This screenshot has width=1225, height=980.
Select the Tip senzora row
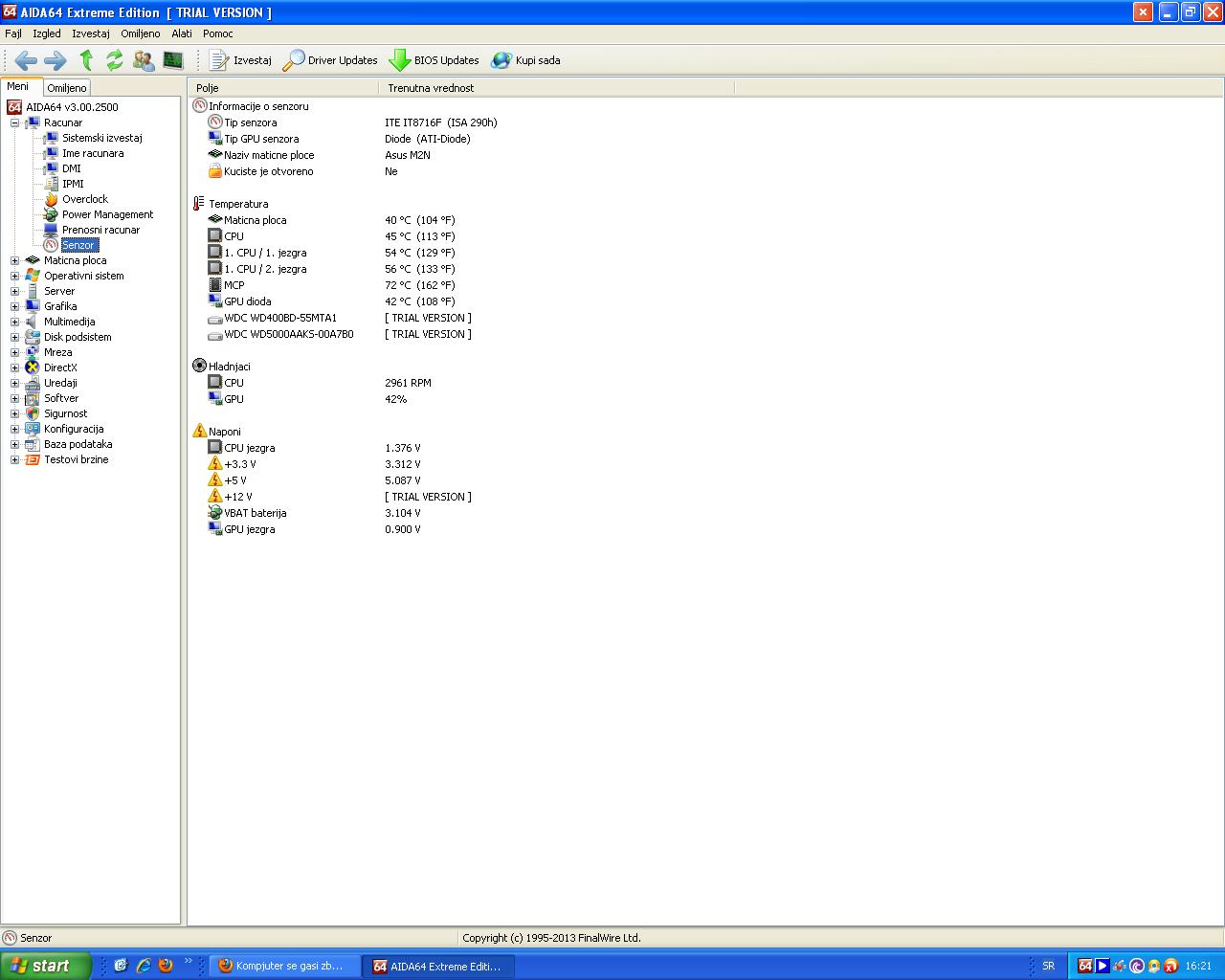pyautogui.click(x=352, y=122)
